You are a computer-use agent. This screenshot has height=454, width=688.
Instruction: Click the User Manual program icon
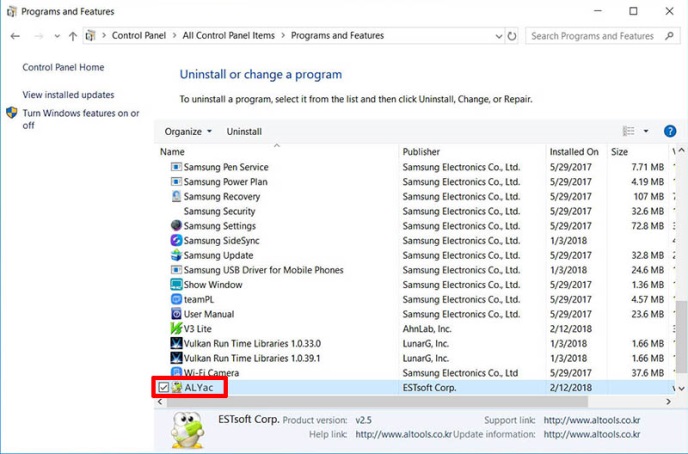pyautogui.click(x=176, y=314)
